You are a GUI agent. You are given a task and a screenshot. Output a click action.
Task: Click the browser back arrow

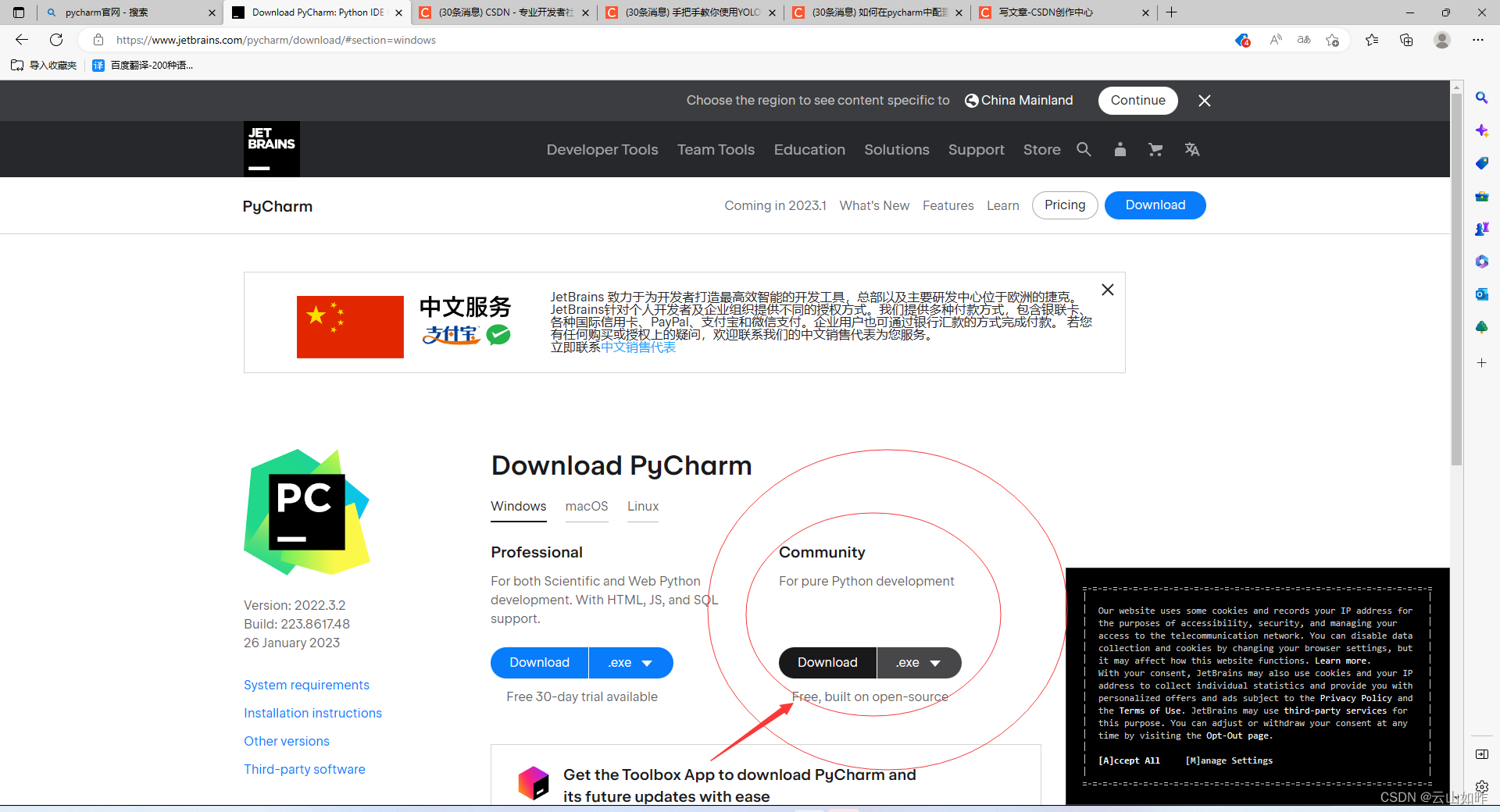tap(22, 40)
